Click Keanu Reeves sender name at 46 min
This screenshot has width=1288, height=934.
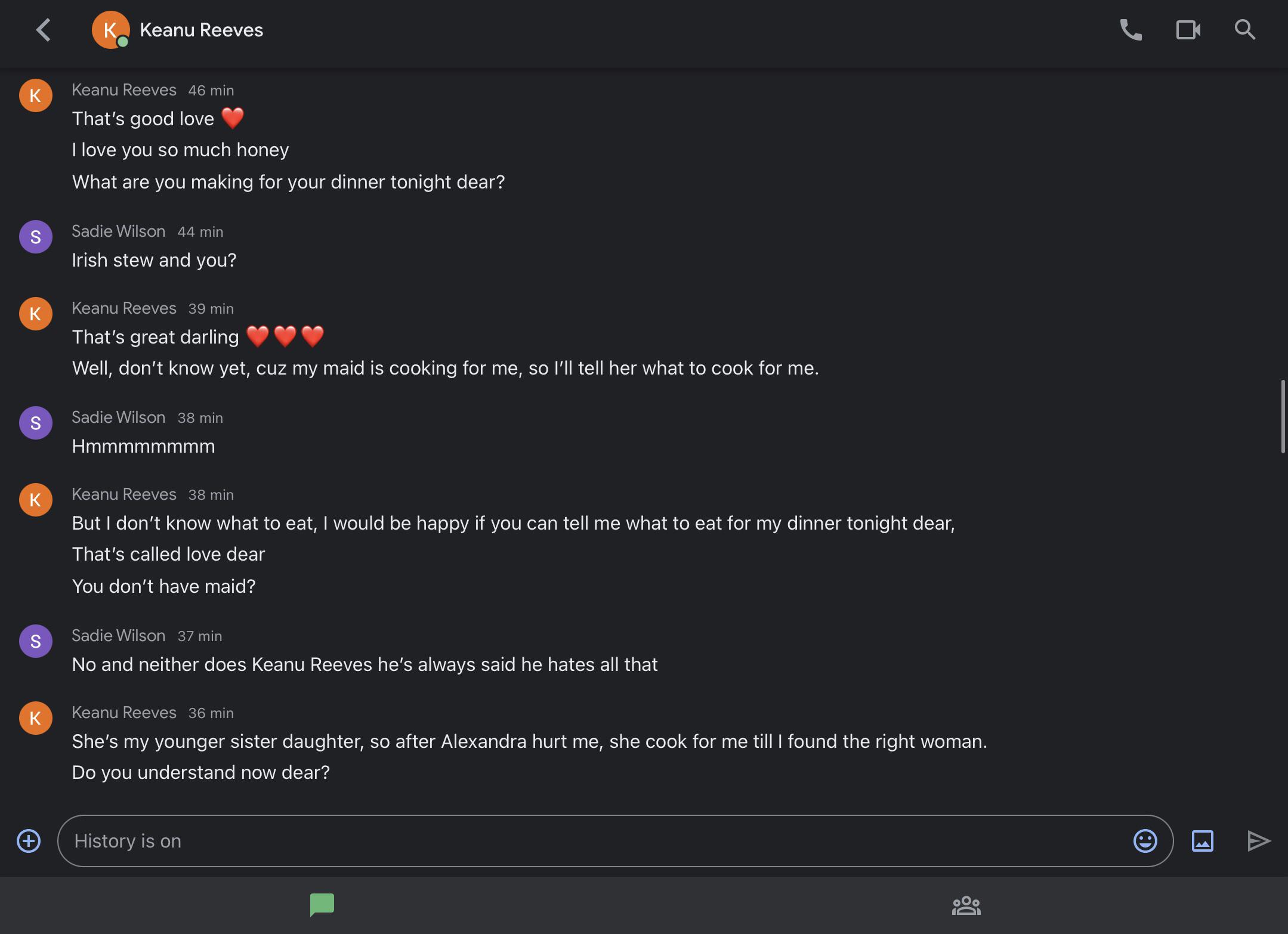pyautogui.click(x=124, y=90)
